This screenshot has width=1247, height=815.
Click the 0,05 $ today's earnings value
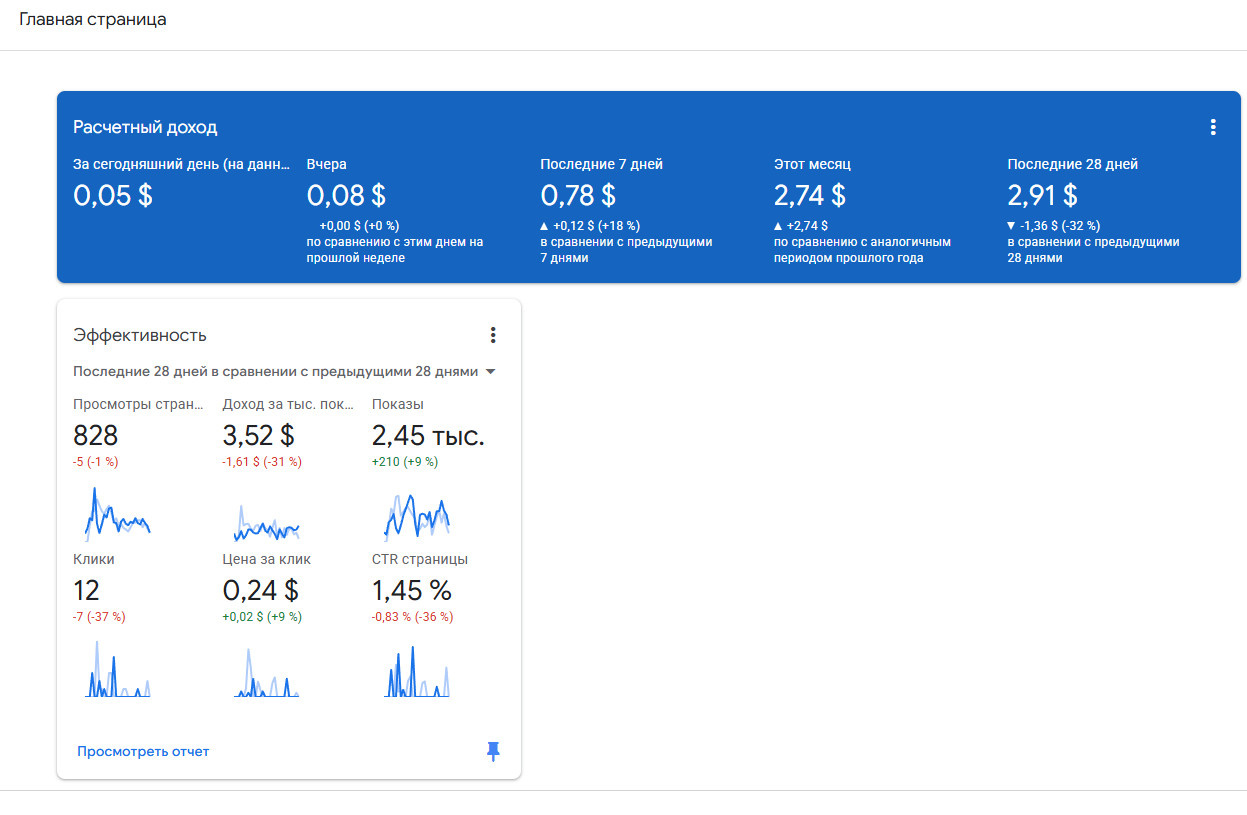(112, 195)
